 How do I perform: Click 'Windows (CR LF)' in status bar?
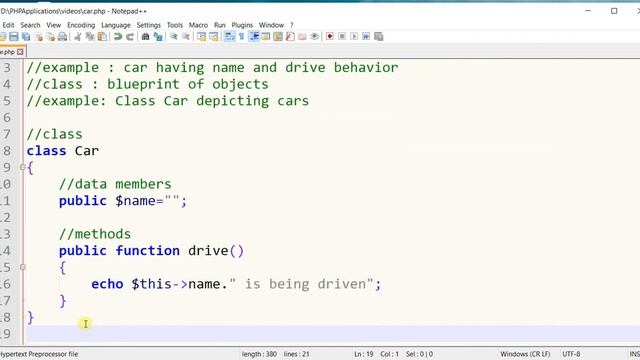(x=525, y=354)
